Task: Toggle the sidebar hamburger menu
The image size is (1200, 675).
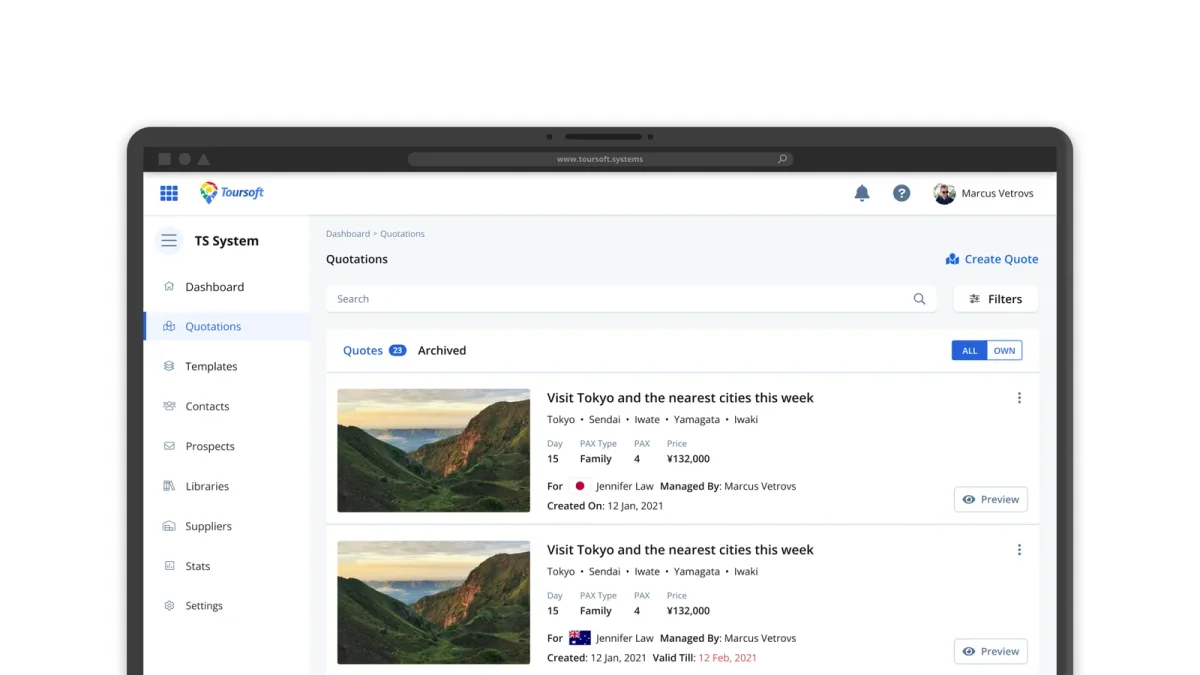Action: [169, 240]
